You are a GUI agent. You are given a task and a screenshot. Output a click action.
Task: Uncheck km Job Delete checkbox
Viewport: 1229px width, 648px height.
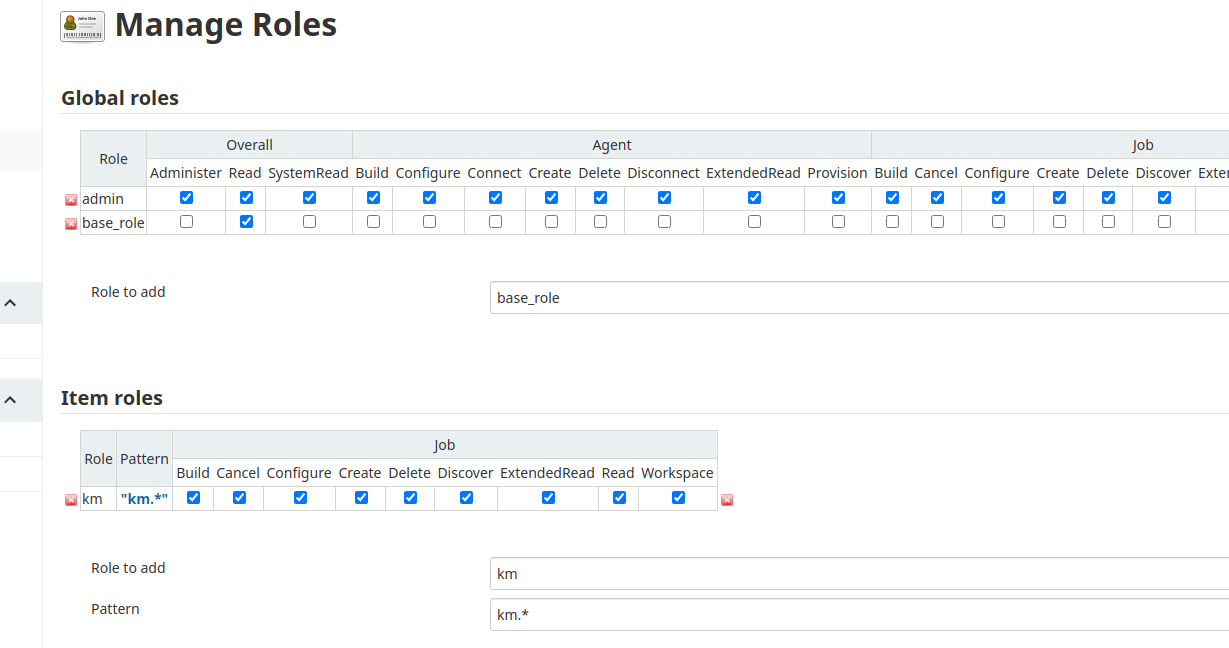click(410, 498)
